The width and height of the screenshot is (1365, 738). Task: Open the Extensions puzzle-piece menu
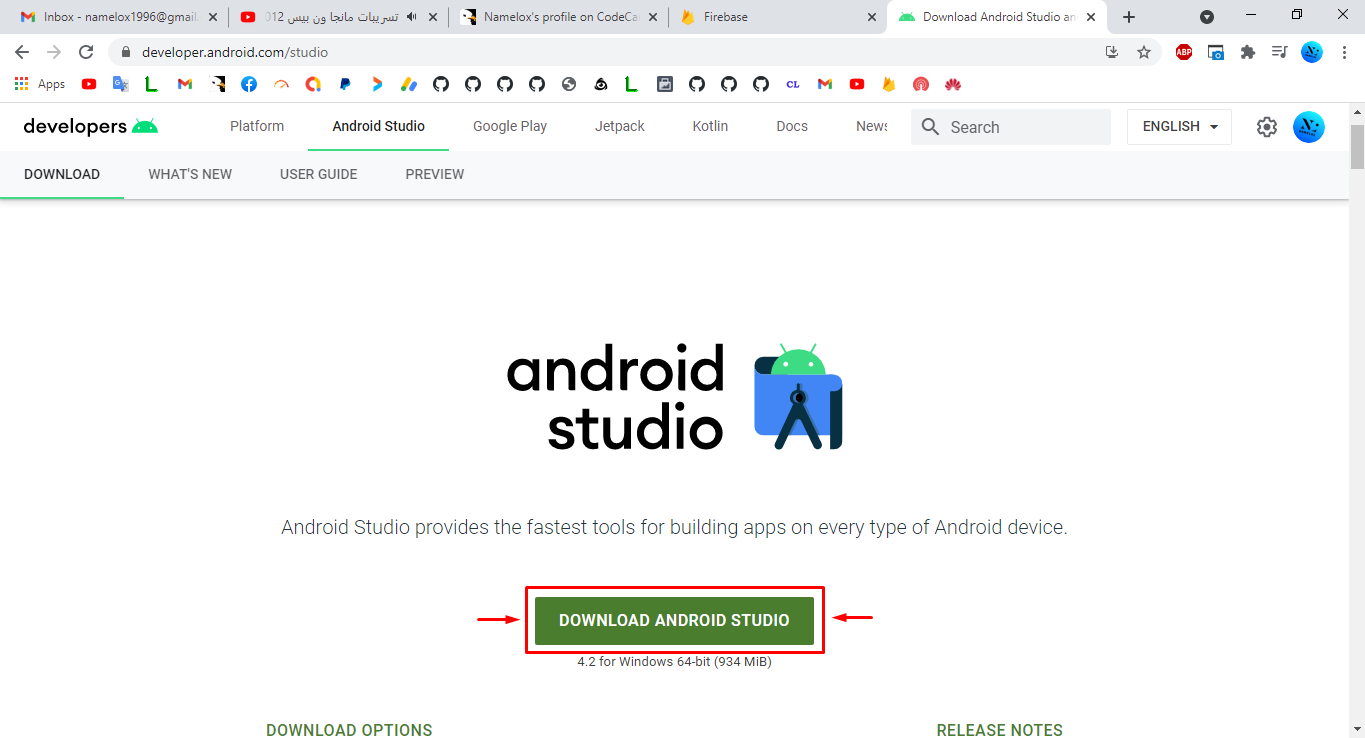click(x=1248, y=52)
